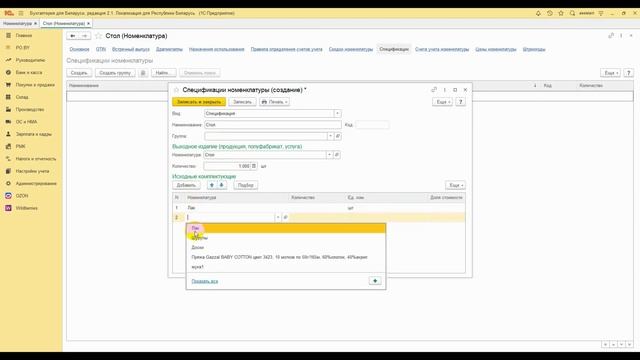Open help question mark in creation dialog
This screenshot has height=360, width=640.
(460, 102)
